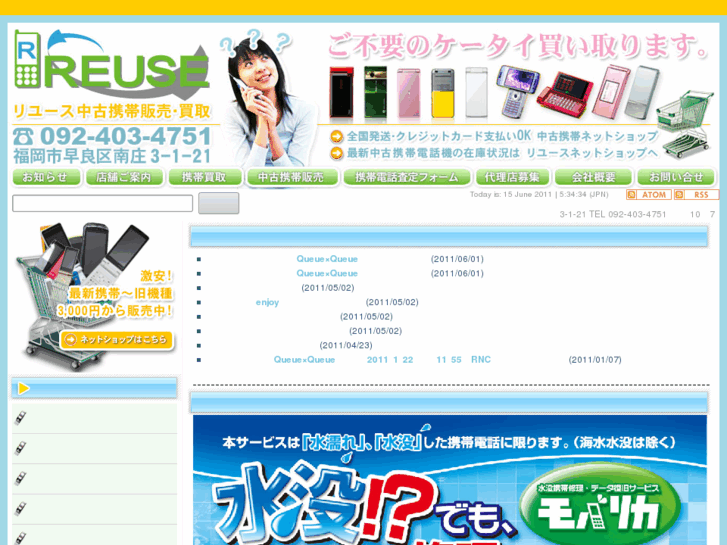The image size is (727, 545).
Task: Click the 水没 モバリカ service banner
Action: [x=450, y=480]
